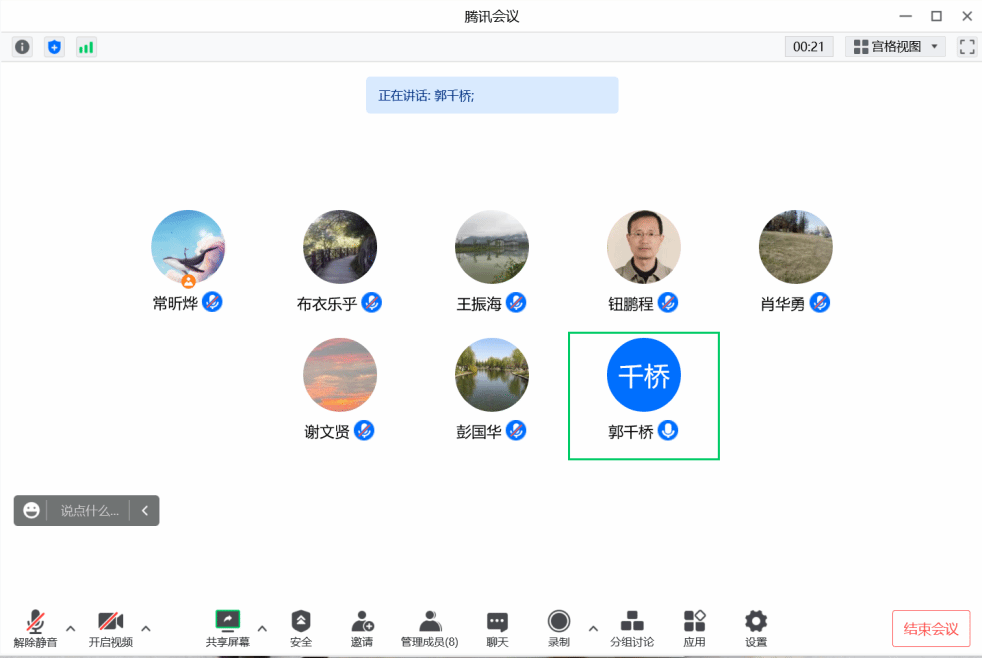Open the 安全 security tool
982x658 pixels.
pyautogui.click(x=301, y=628)
